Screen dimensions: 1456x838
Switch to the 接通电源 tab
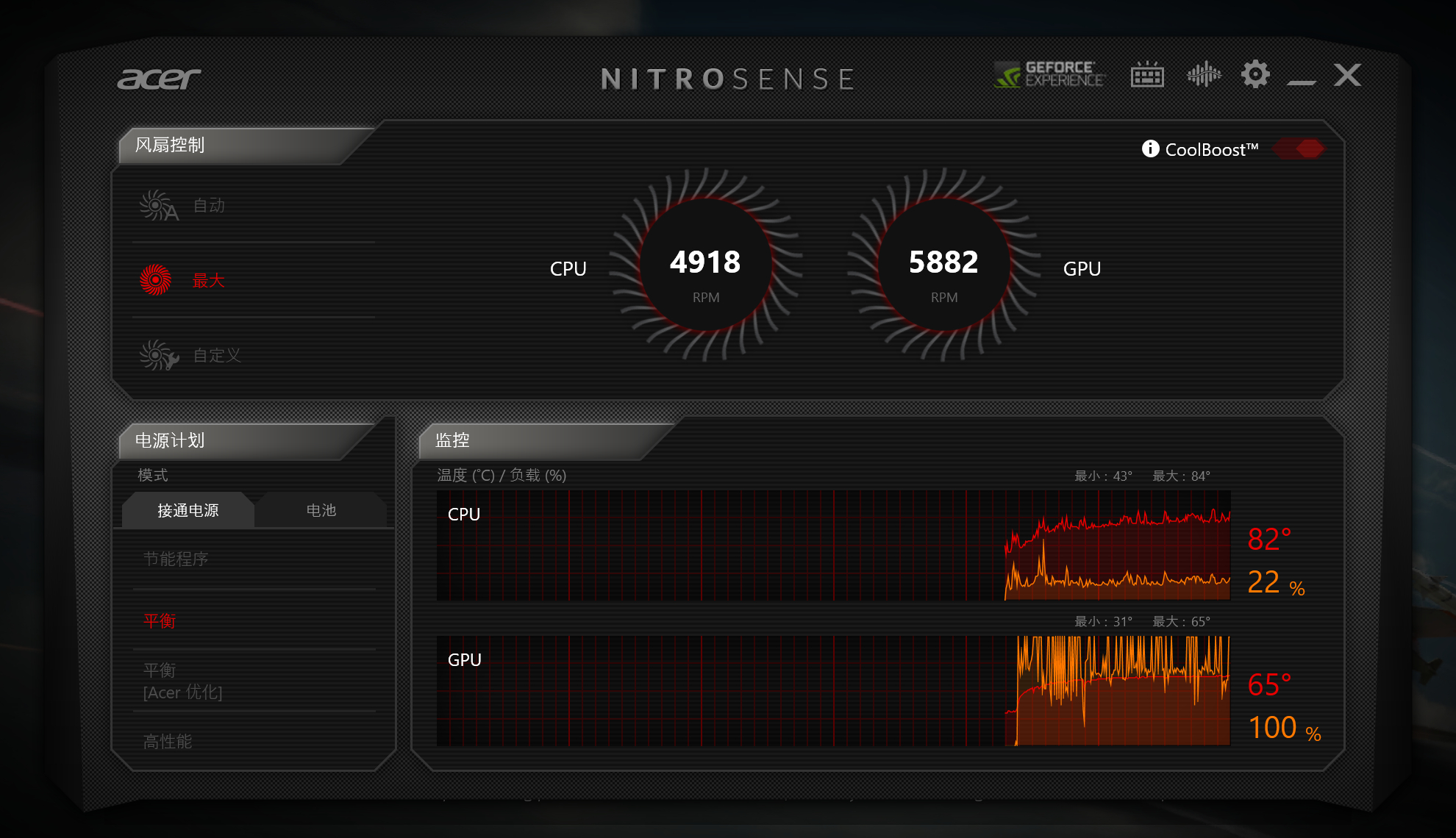pos(188,510)
